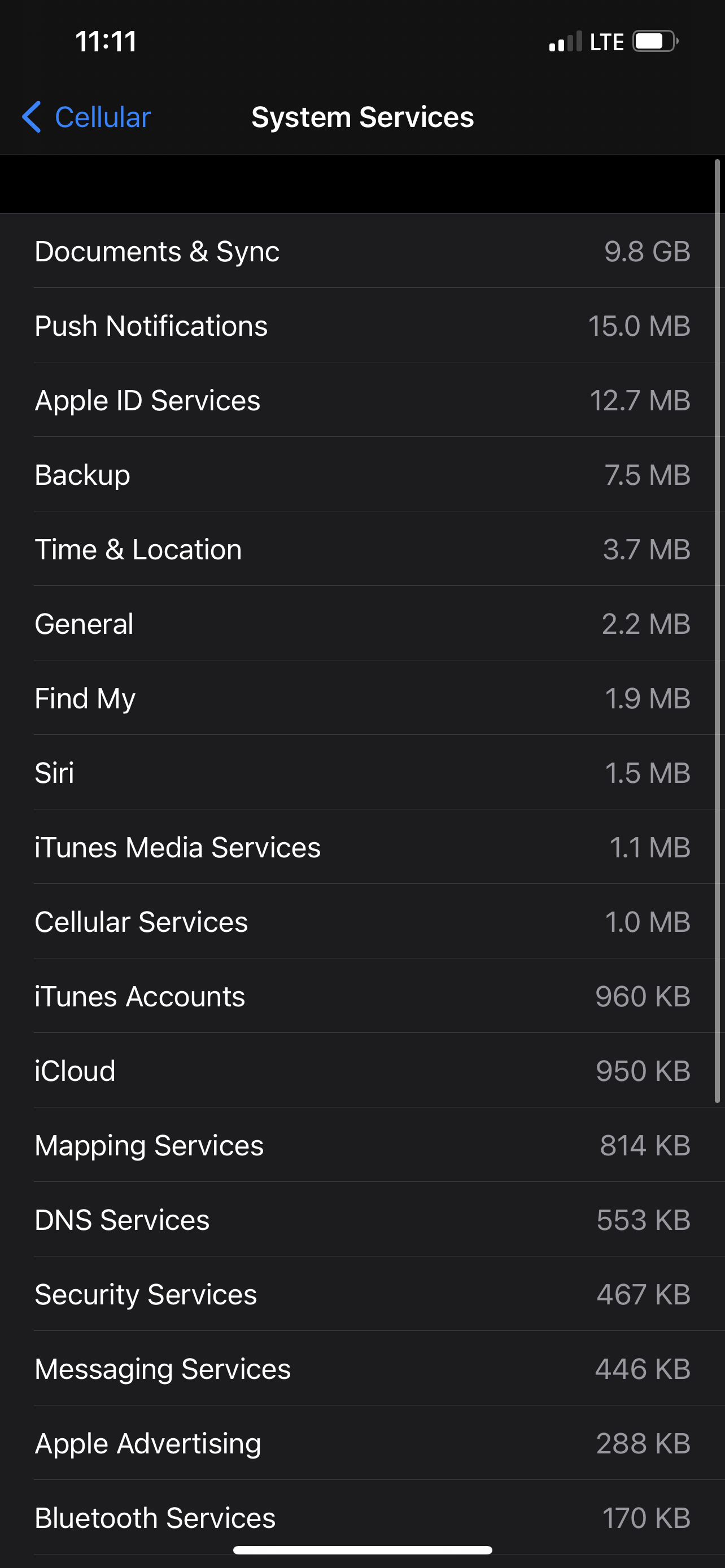Select the Siri data usage row
725x1568 pixels.
pyautogui.click(x=362, y=773)
